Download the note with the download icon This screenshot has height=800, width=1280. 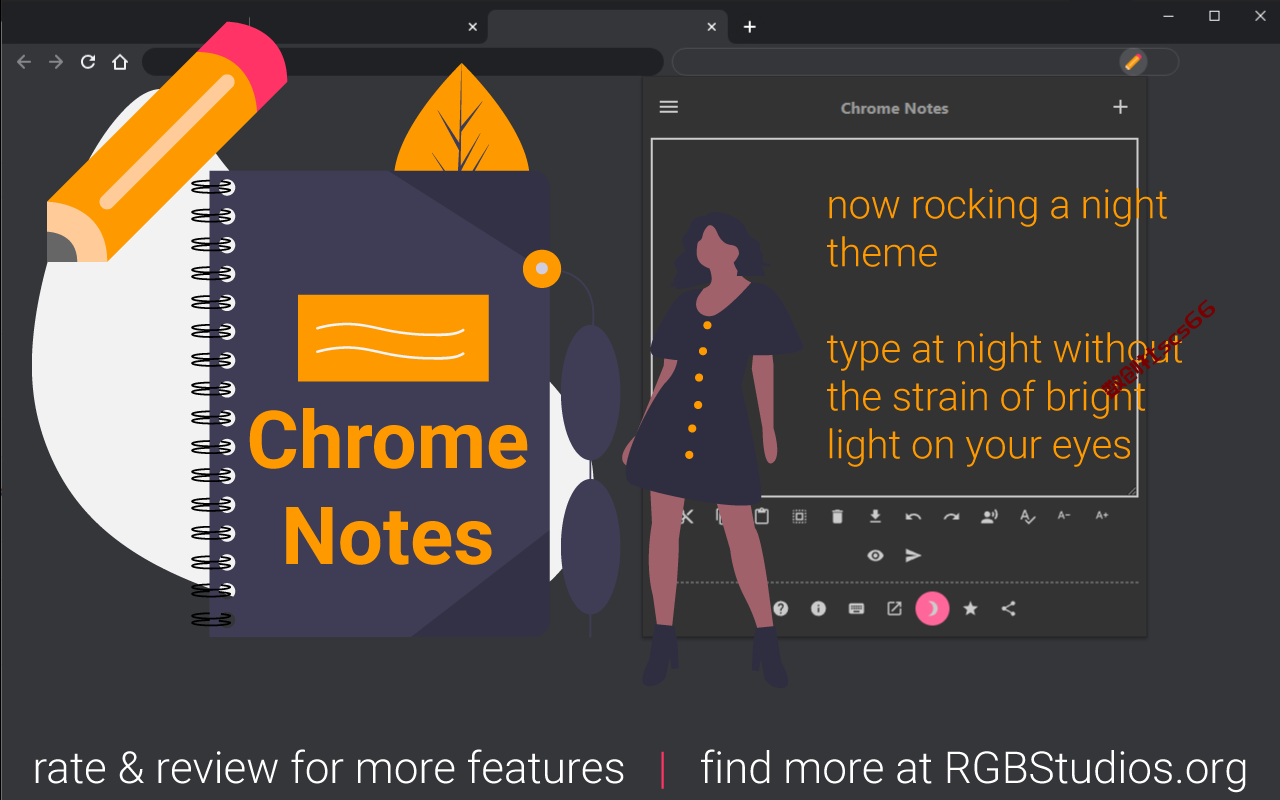[x=875, y=516]
